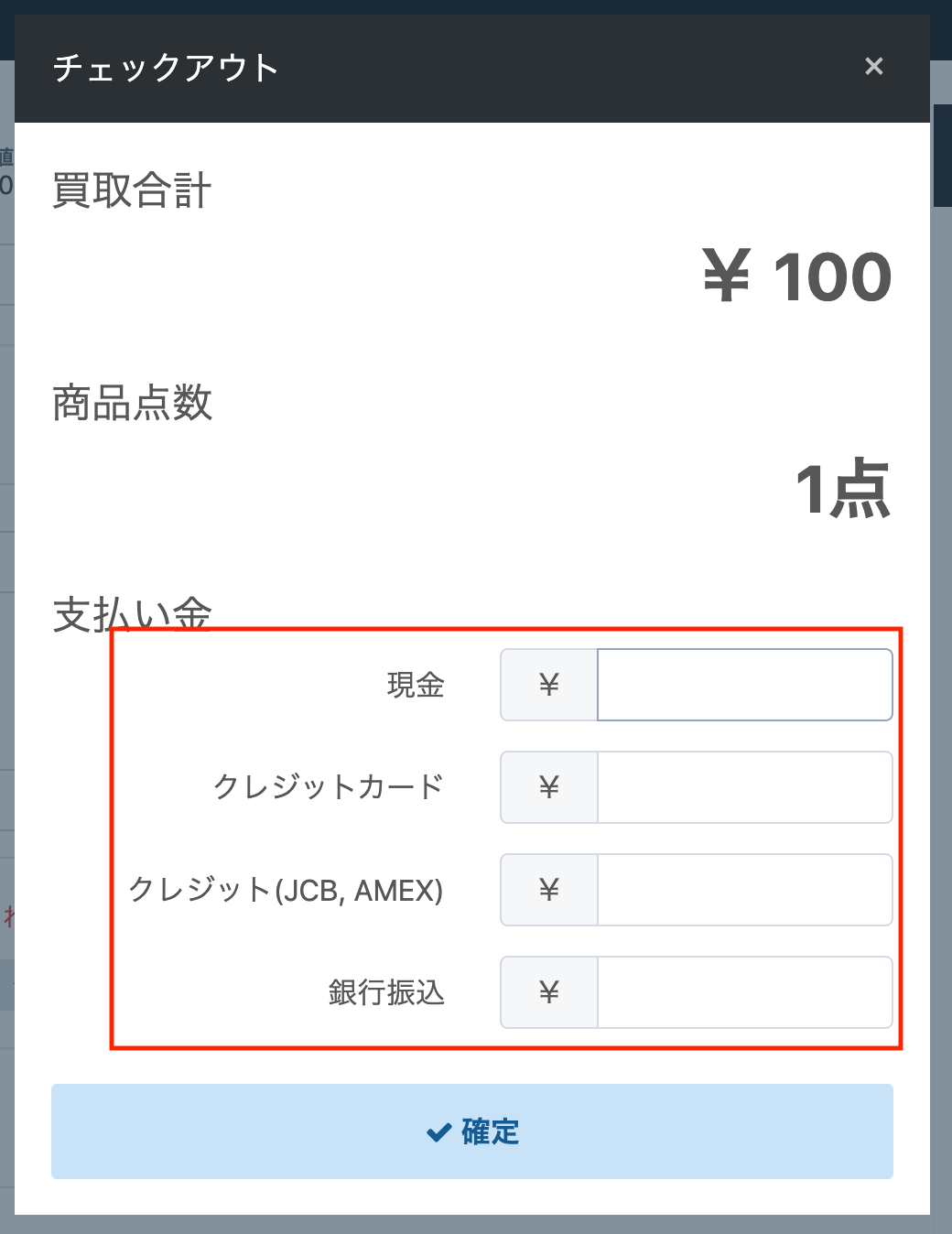Click the 現金 label
Viewport: 952px width, 1234px height.
416,685
